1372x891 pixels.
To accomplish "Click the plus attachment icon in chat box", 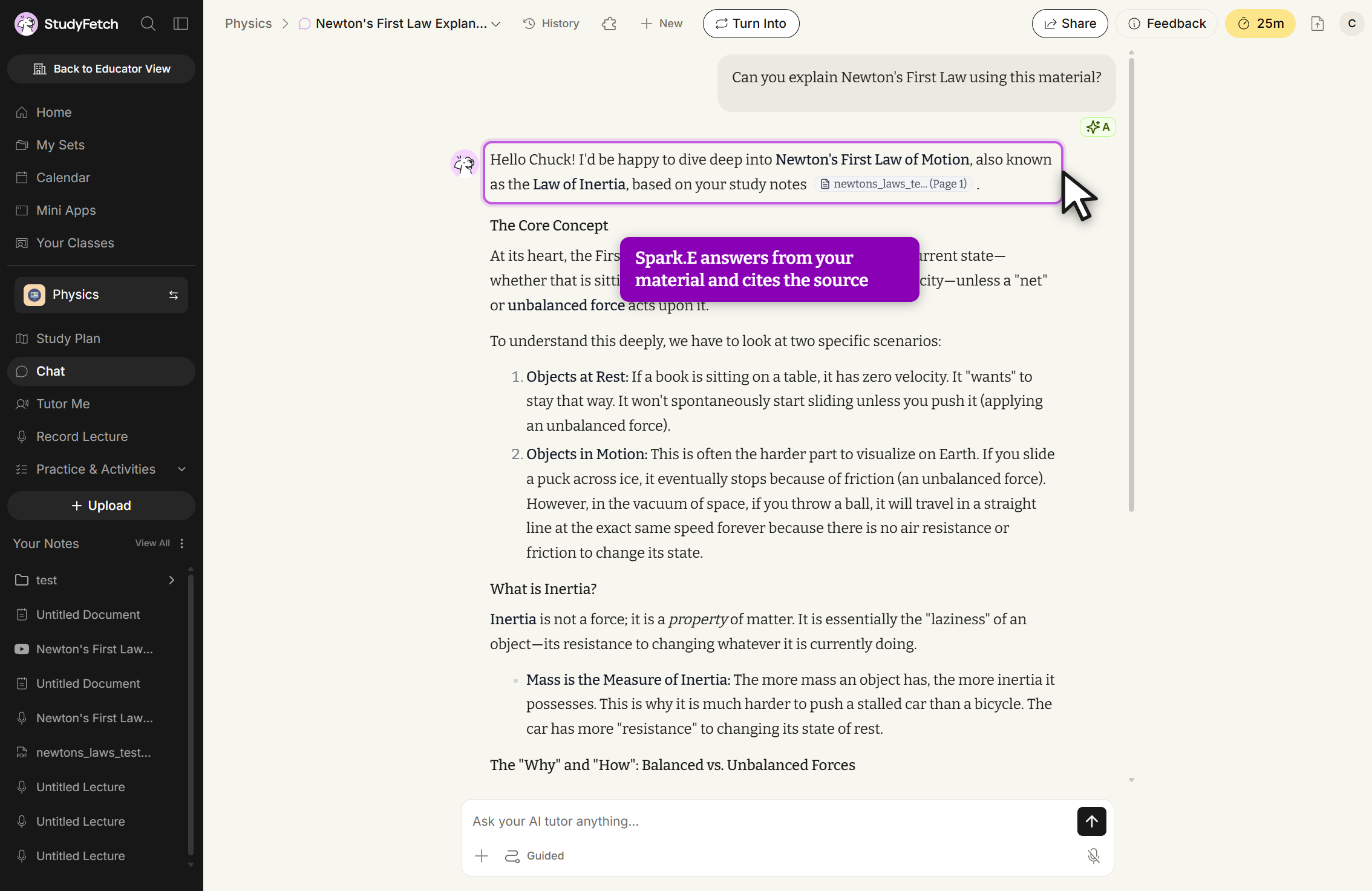I will (482, 856).
